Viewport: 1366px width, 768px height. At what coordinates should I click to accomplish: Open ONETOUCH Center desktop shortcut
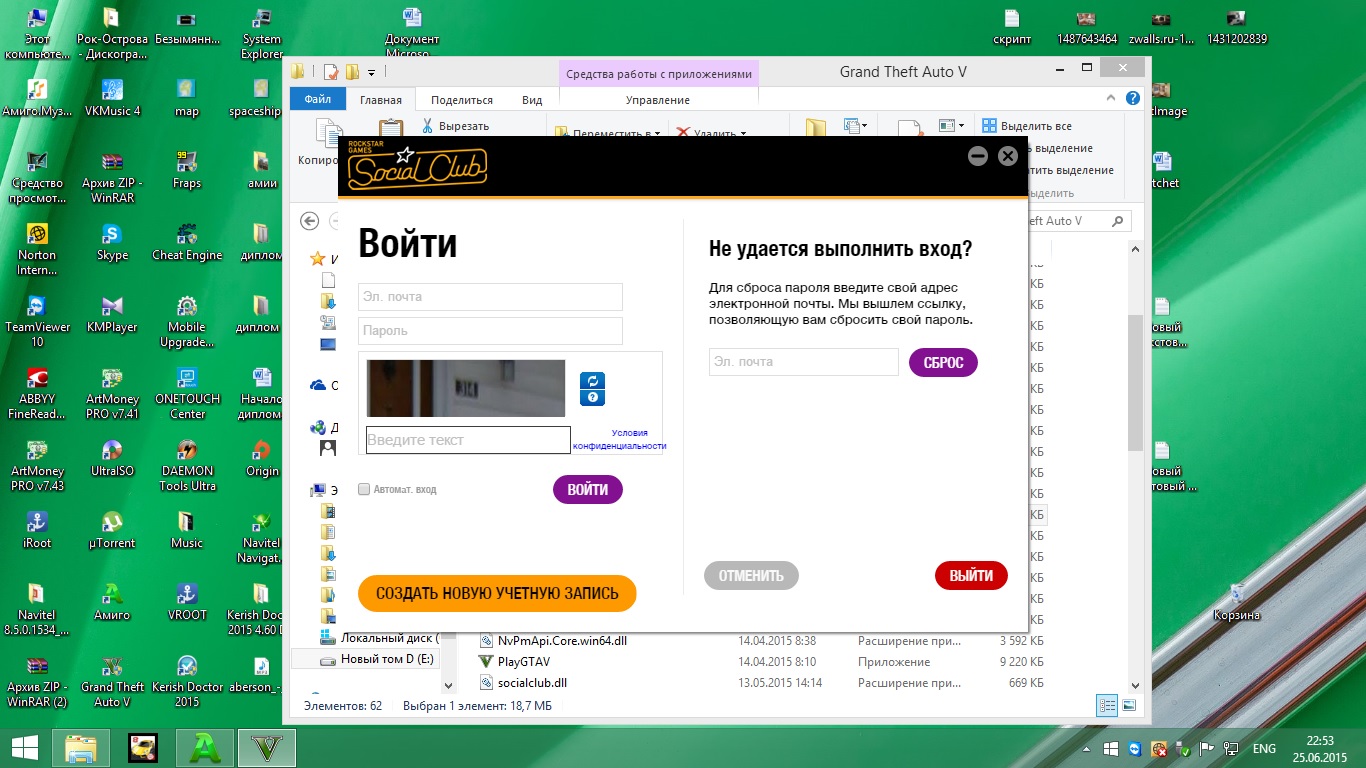click(187, 392)
